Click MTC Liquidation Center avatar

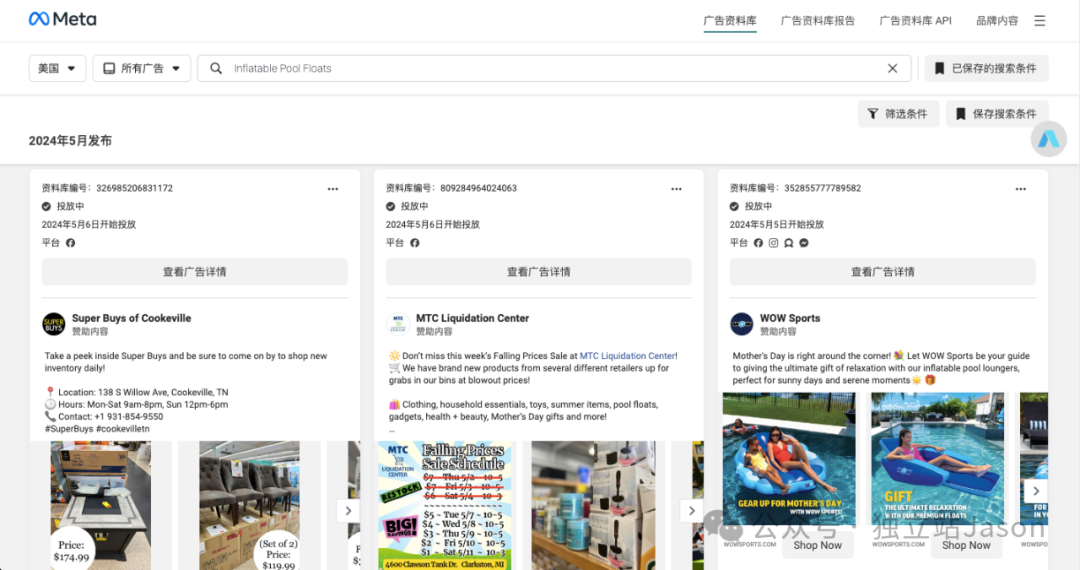point(397,324)
